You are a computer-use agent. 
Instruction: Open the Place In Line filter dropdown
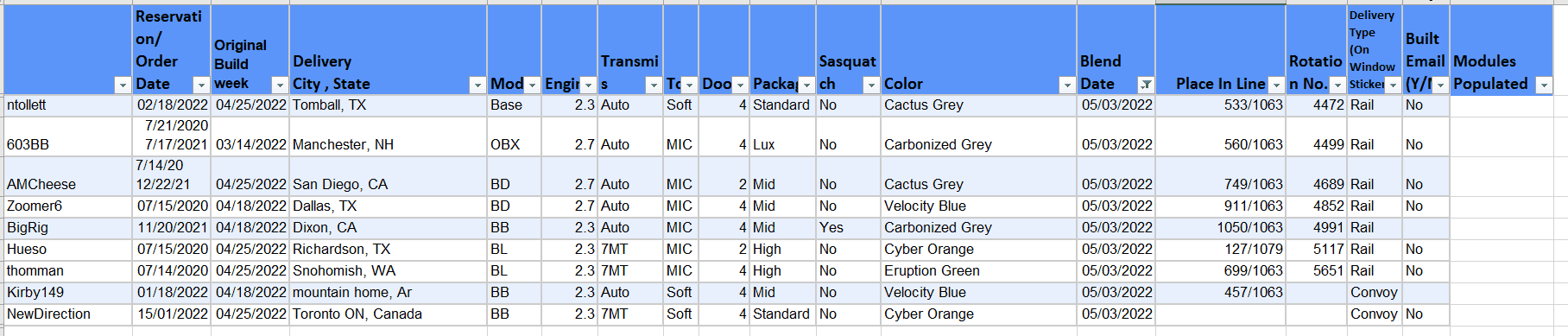[1276, 85]
